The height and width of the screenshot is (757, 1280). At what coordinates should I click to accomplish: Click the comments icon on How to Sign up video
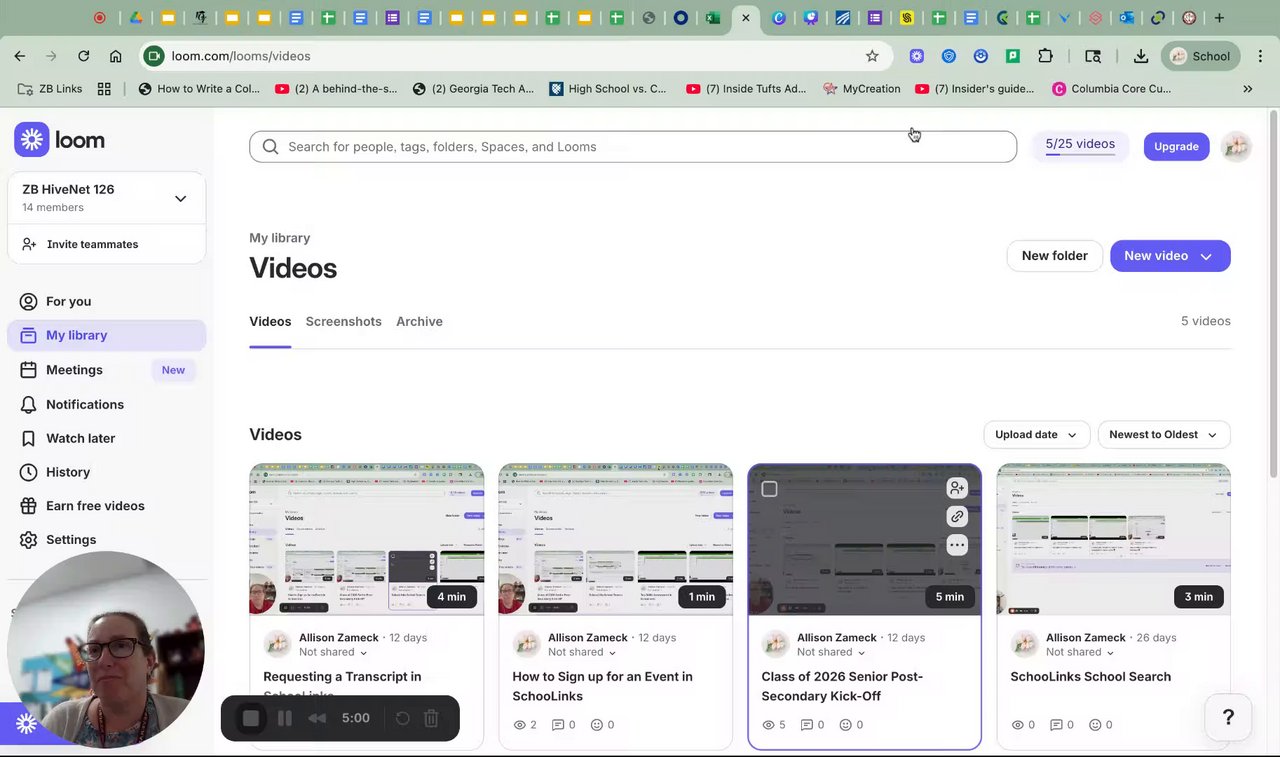(x=558, y=725)
